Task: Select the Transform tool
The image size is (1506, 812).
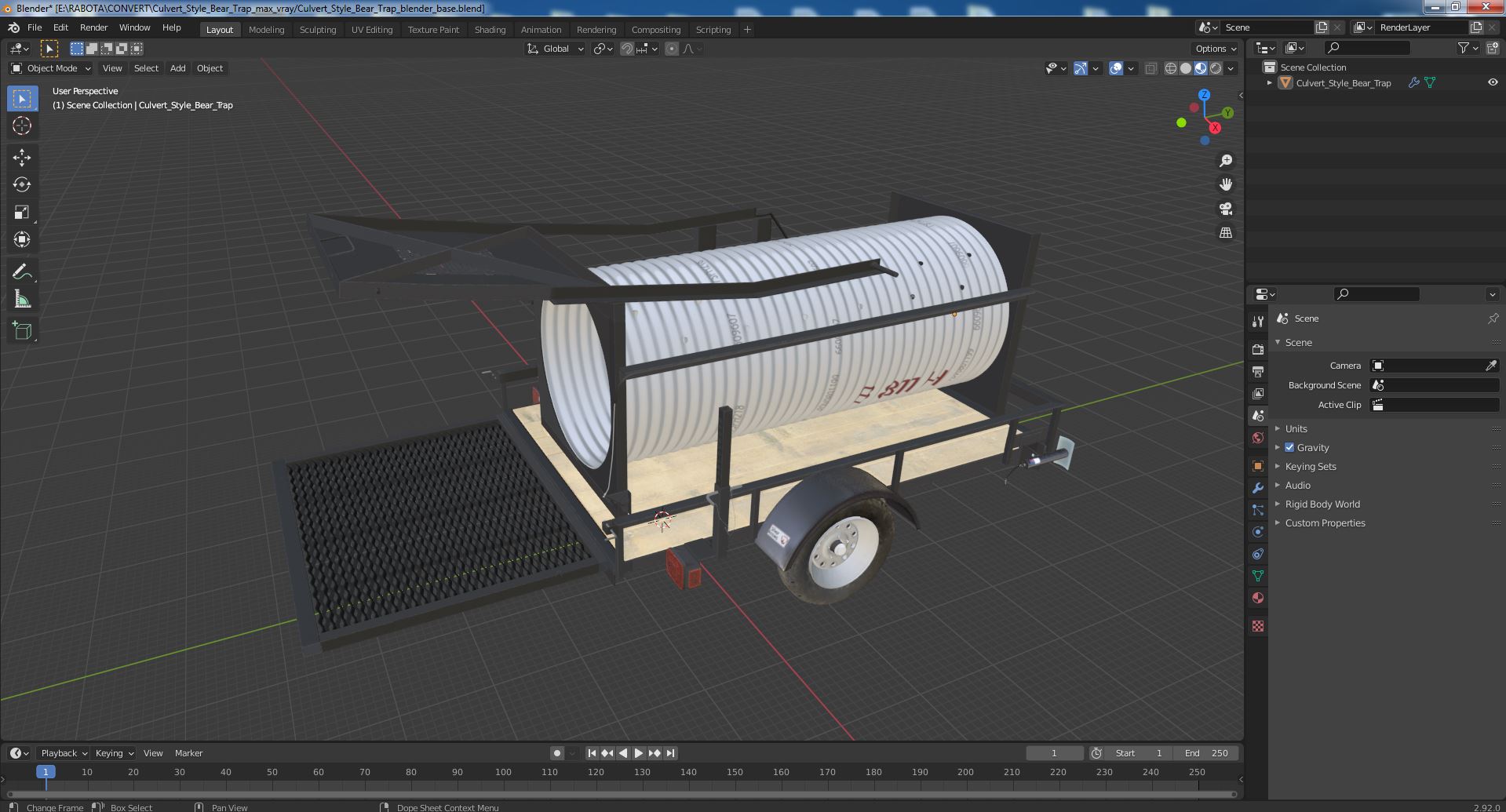Action: pyautogui.click(x=22, y=239)
